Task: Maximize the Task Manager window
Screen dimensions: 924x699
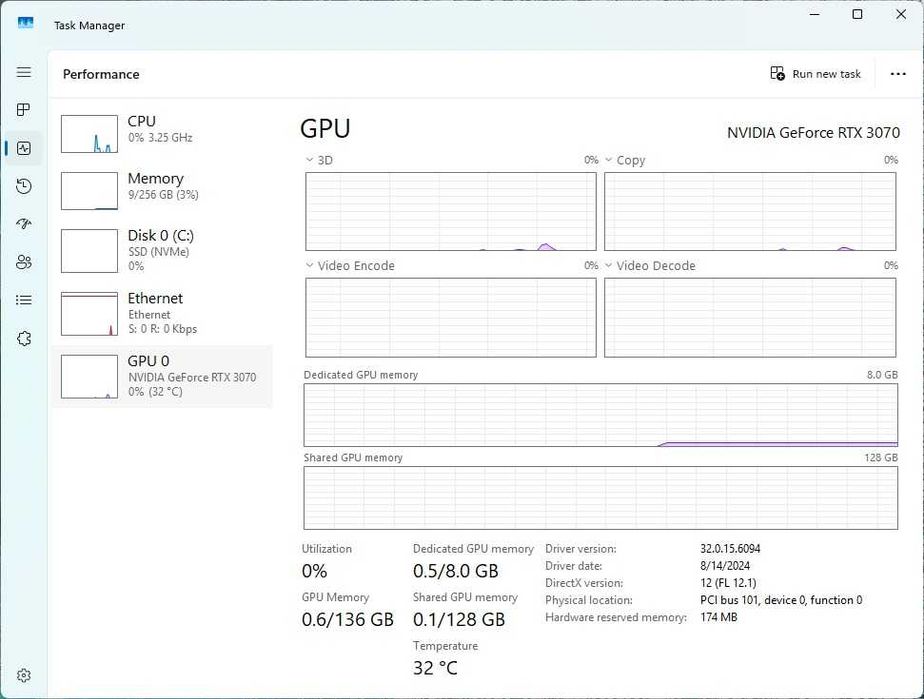Action: pyautogui.click(x=857, y=14)
